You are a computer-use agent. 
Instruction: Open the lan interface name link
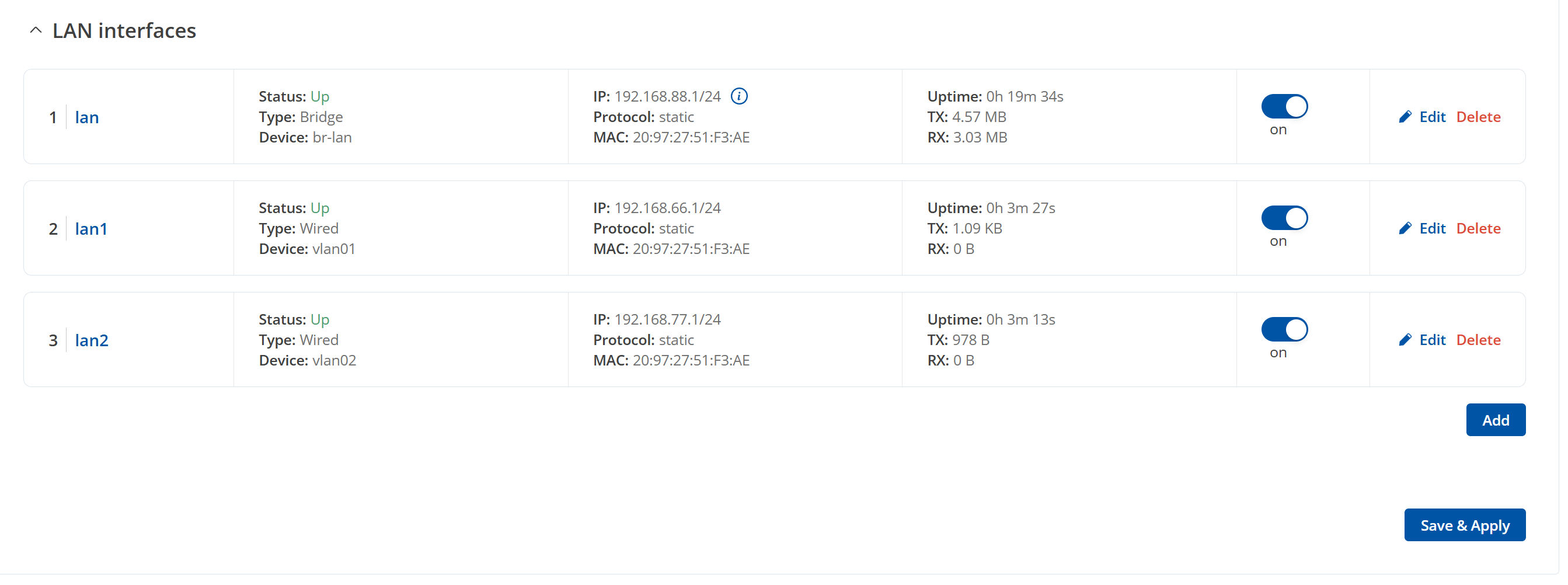coord(87,117)
